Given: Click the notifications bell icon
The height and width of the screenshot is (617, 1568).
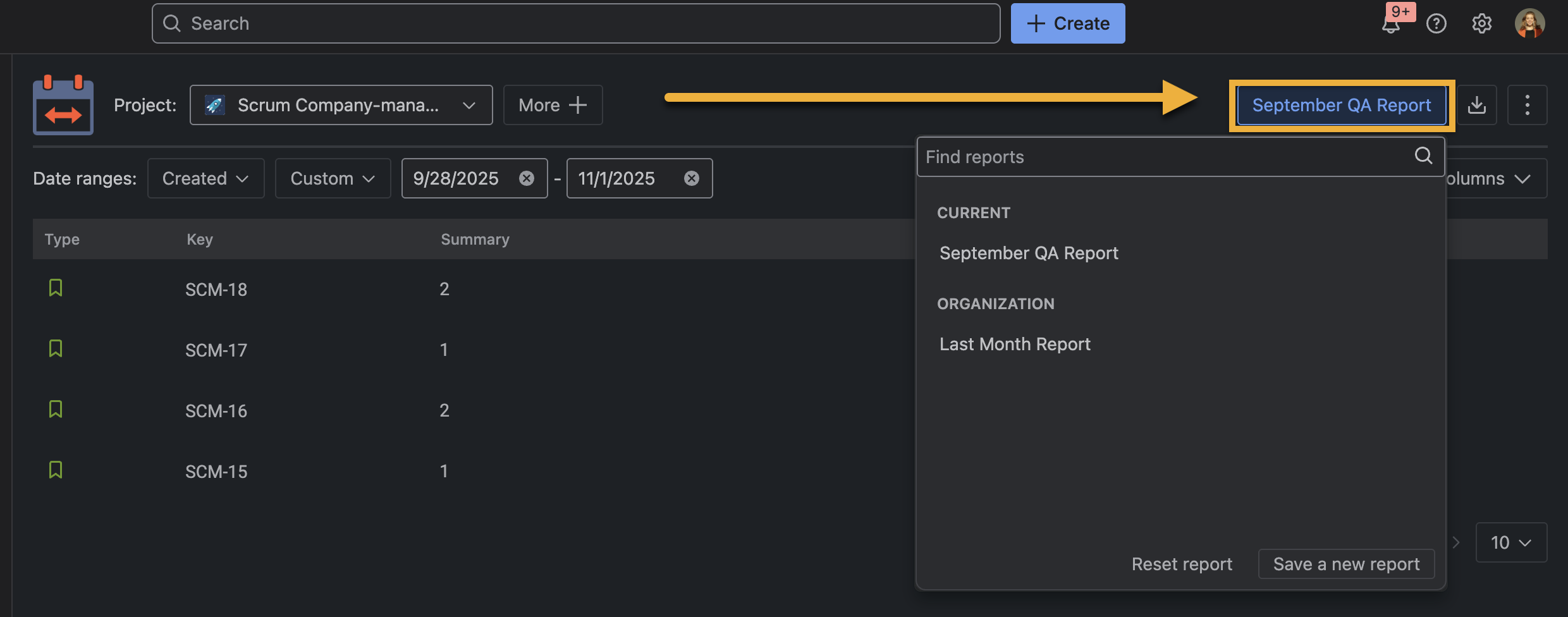Looking at the screenshot, I should point(1391,25).
